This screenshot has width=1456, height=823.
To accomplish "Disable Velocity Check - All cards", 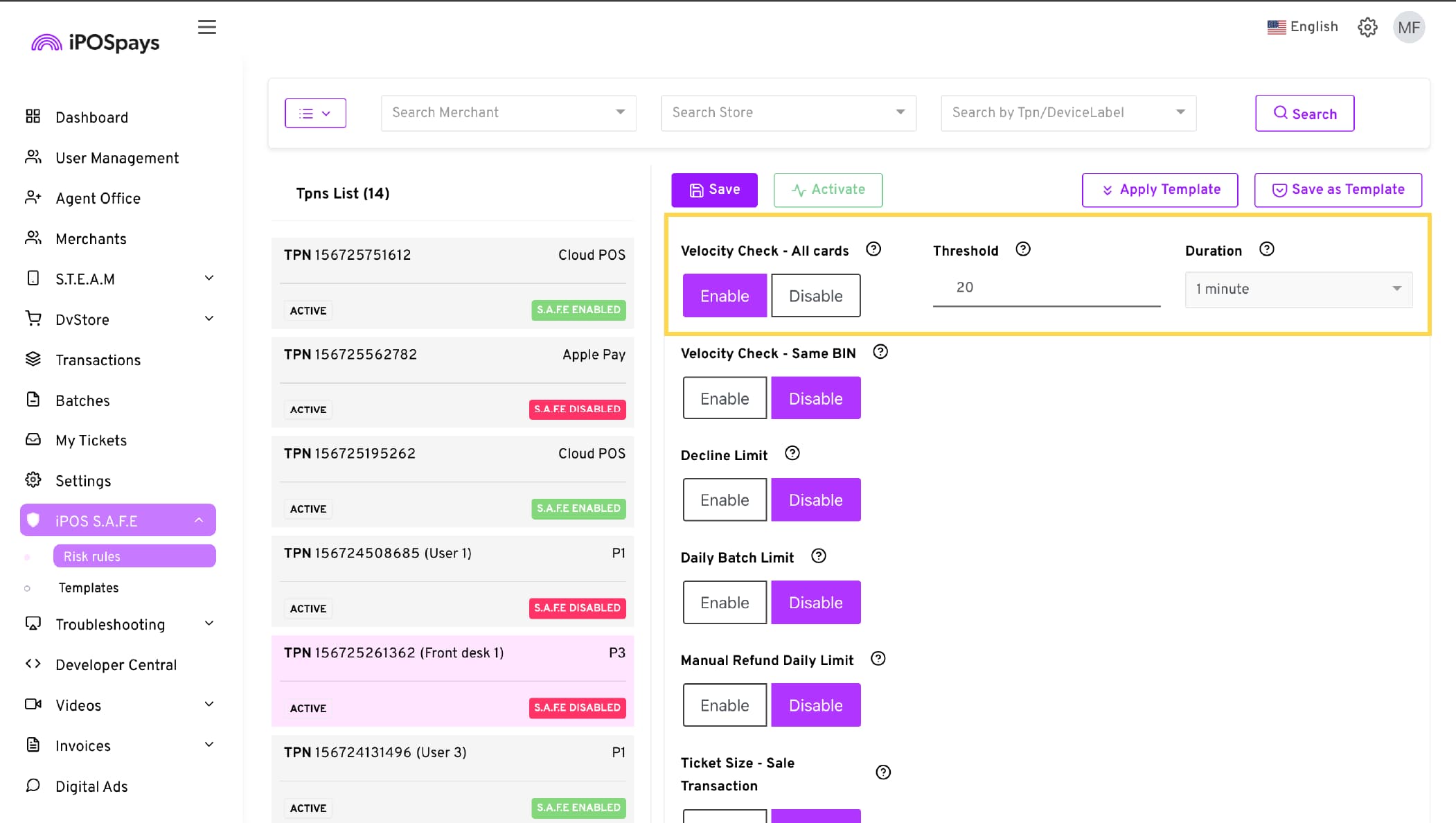I will click(815, 296).
